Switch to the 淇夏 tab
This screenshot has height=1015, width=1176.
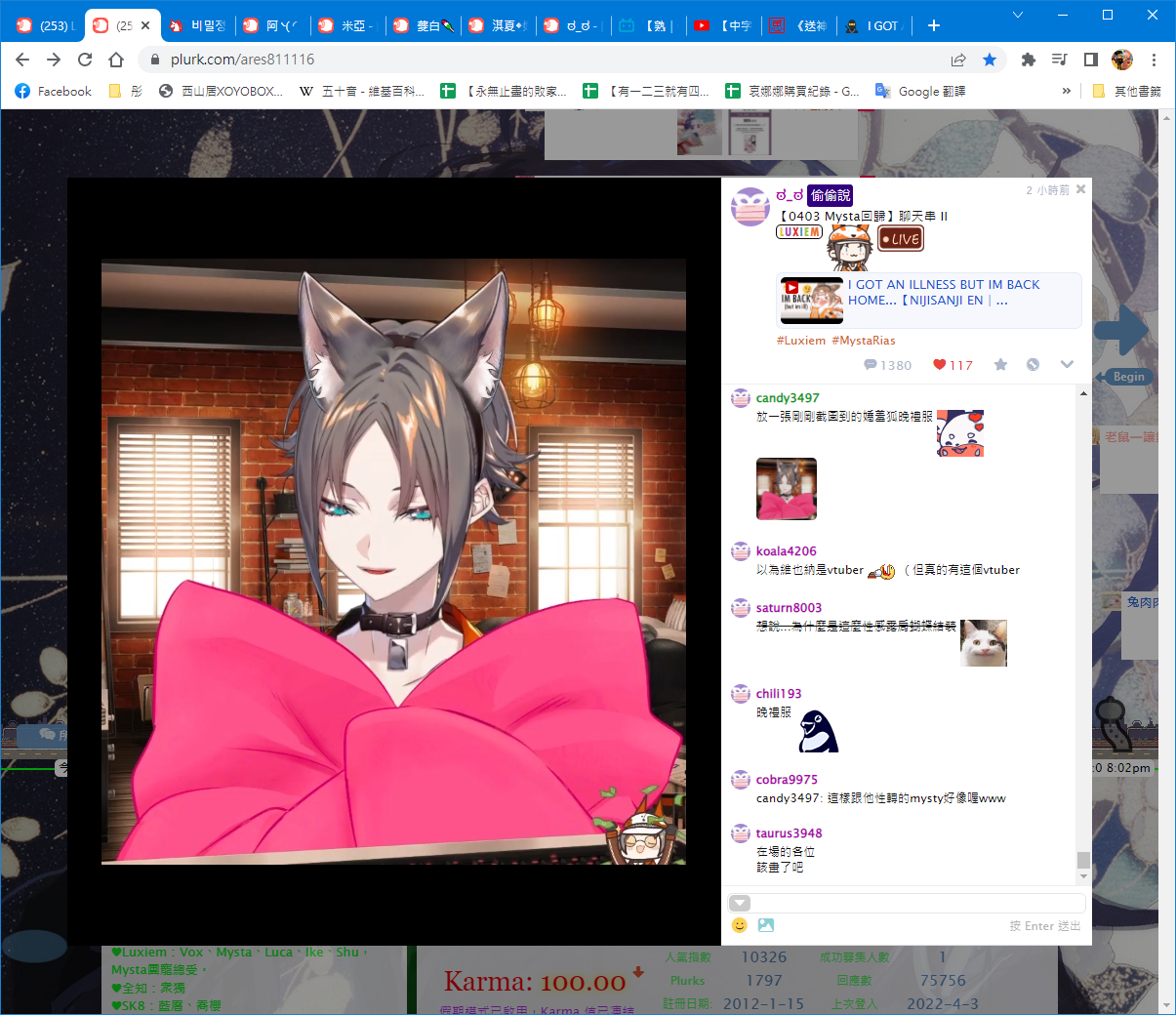point(500,25)
